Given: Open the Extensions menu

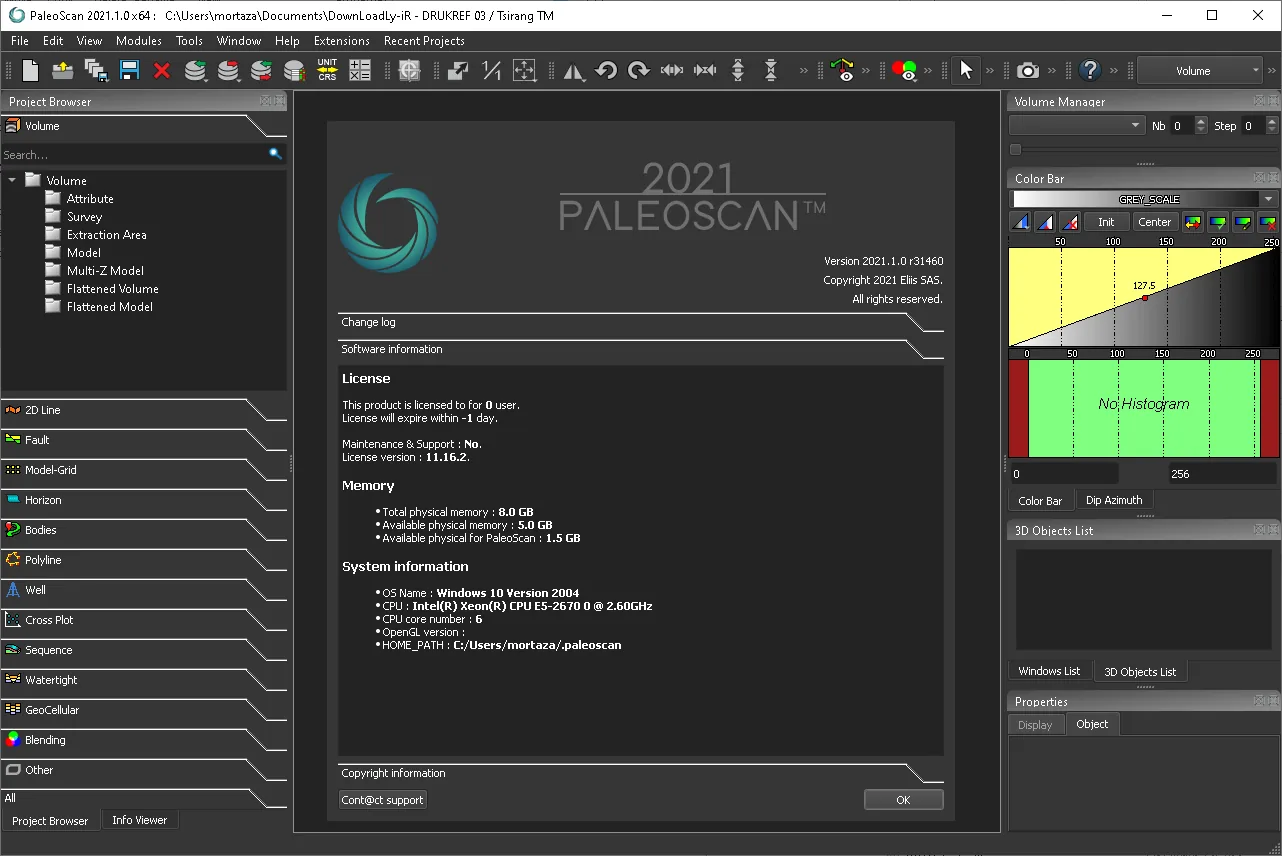Looking at the screenshot, I should (x=342, y=41).
